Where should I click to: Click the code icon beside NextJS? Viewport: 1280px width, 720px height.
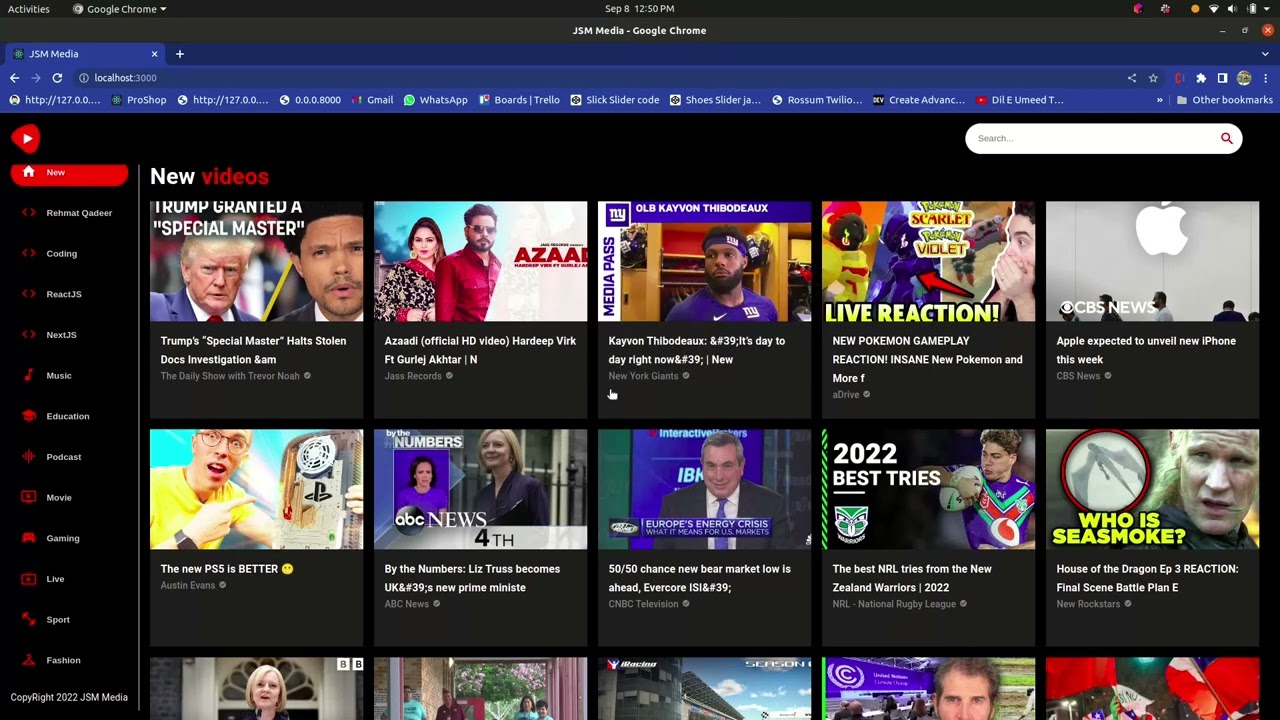pos(28,335)
